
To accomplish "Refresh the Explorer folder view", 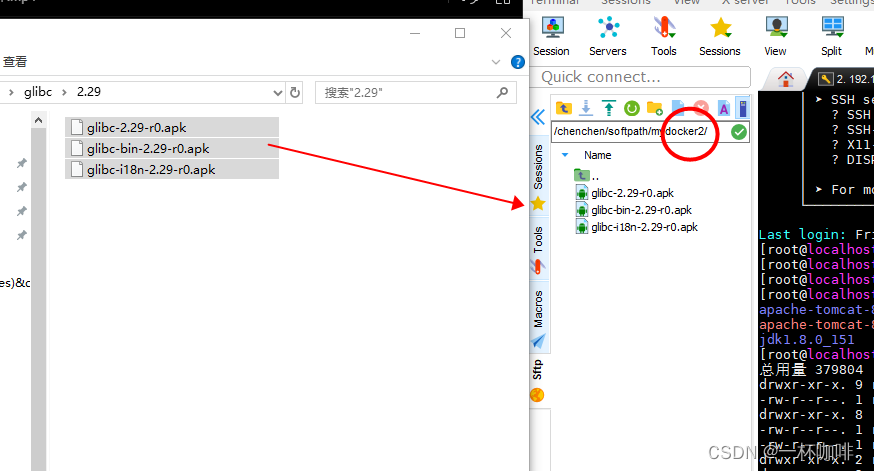I will [x=295, y=93].
